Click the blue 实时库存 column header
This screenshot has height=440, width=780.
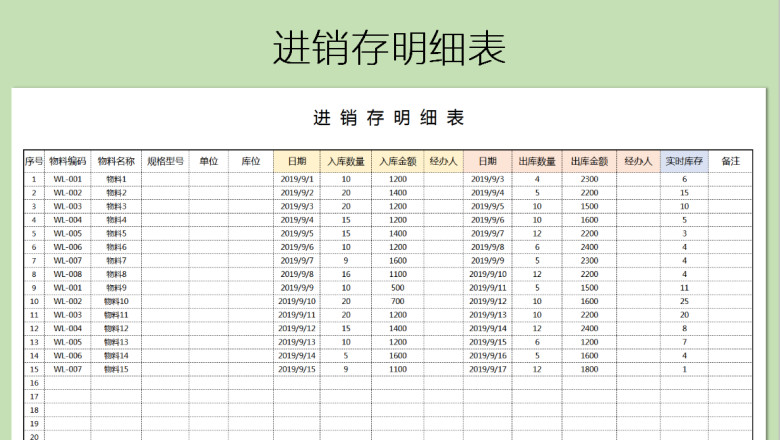click(x=684, y=161)
